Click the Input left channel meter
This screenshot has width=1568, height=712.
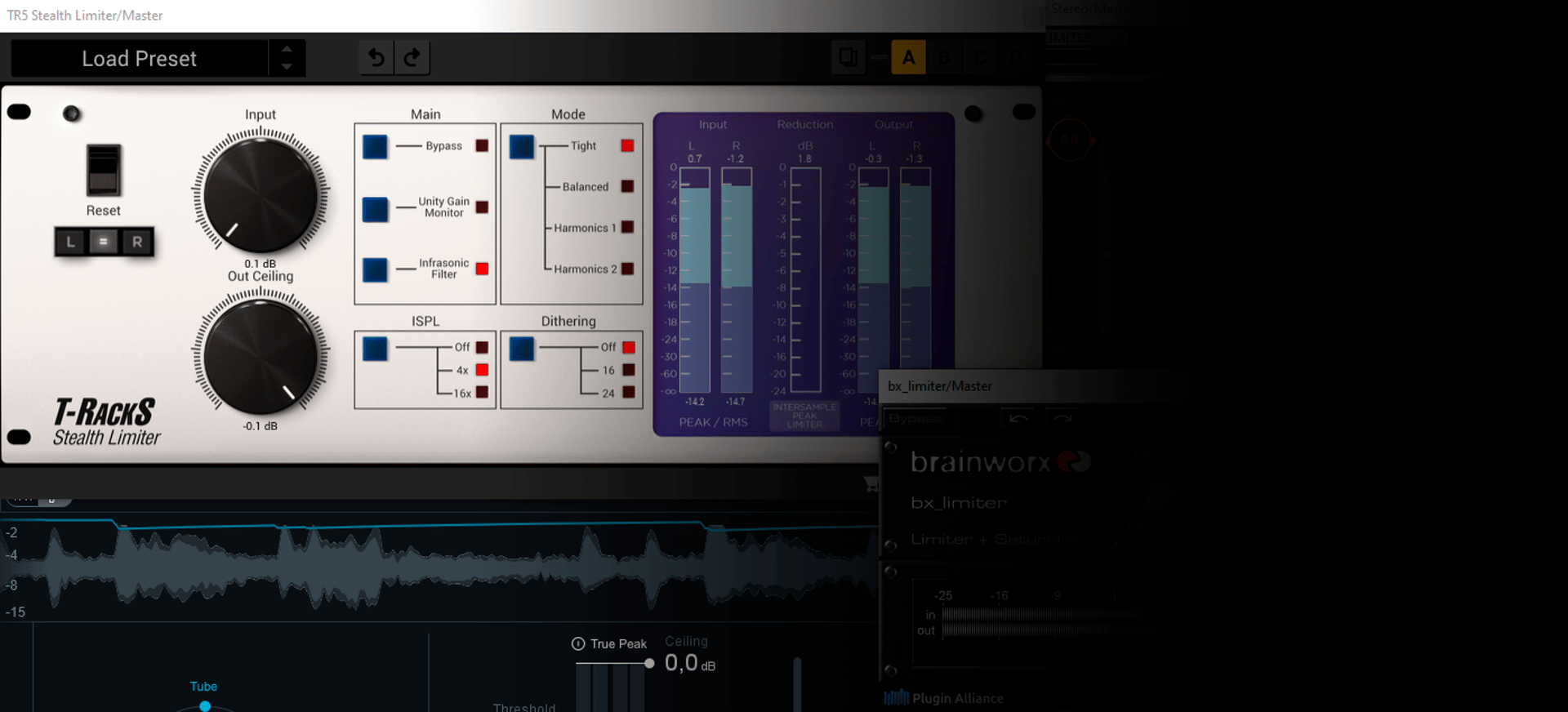click(695, 280)
